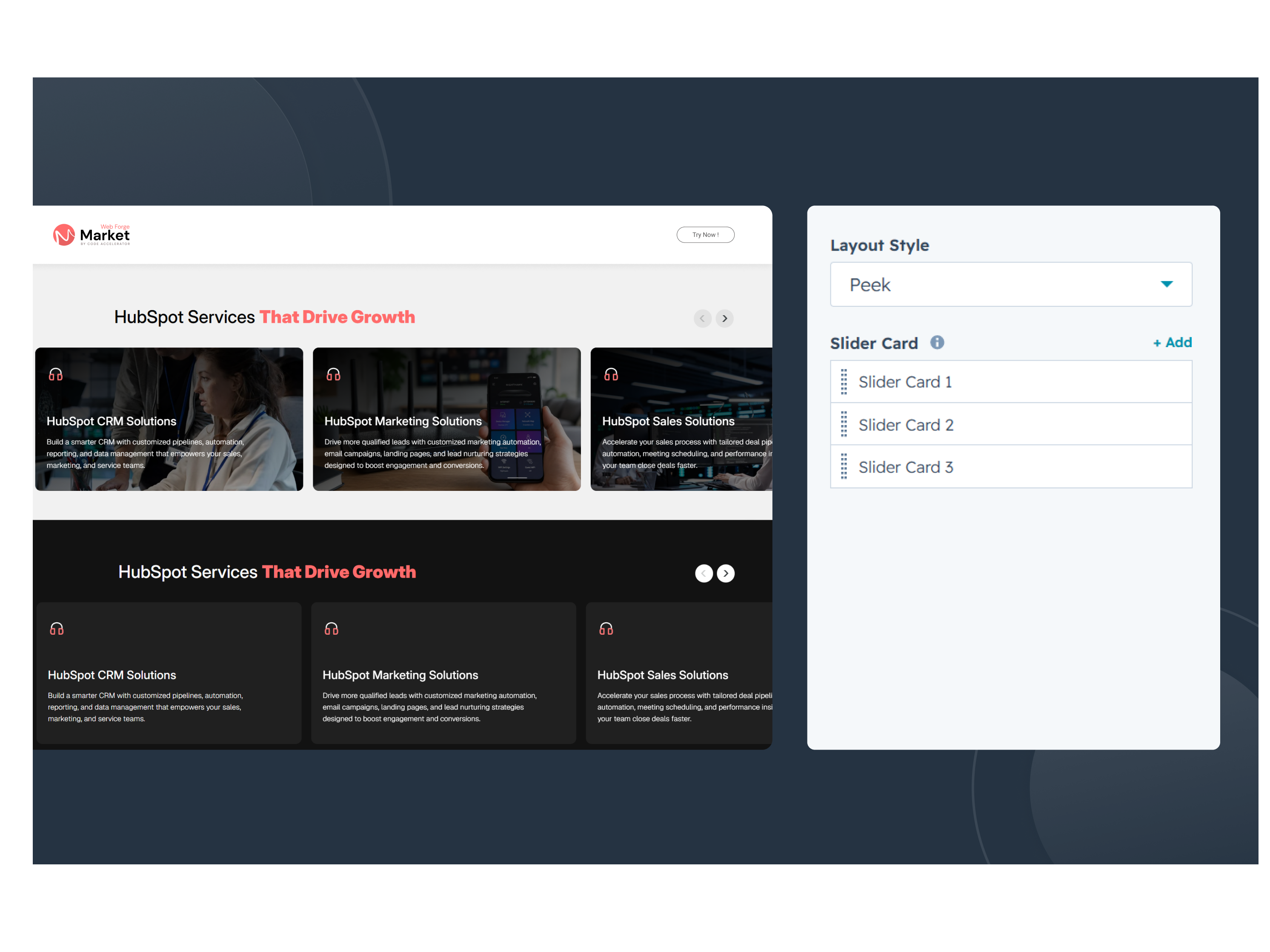Click headphones icon on dark CRM Solutions card
Image resolution: width=1270 pixels, height=952 pixels.
[x=57, y=629]
